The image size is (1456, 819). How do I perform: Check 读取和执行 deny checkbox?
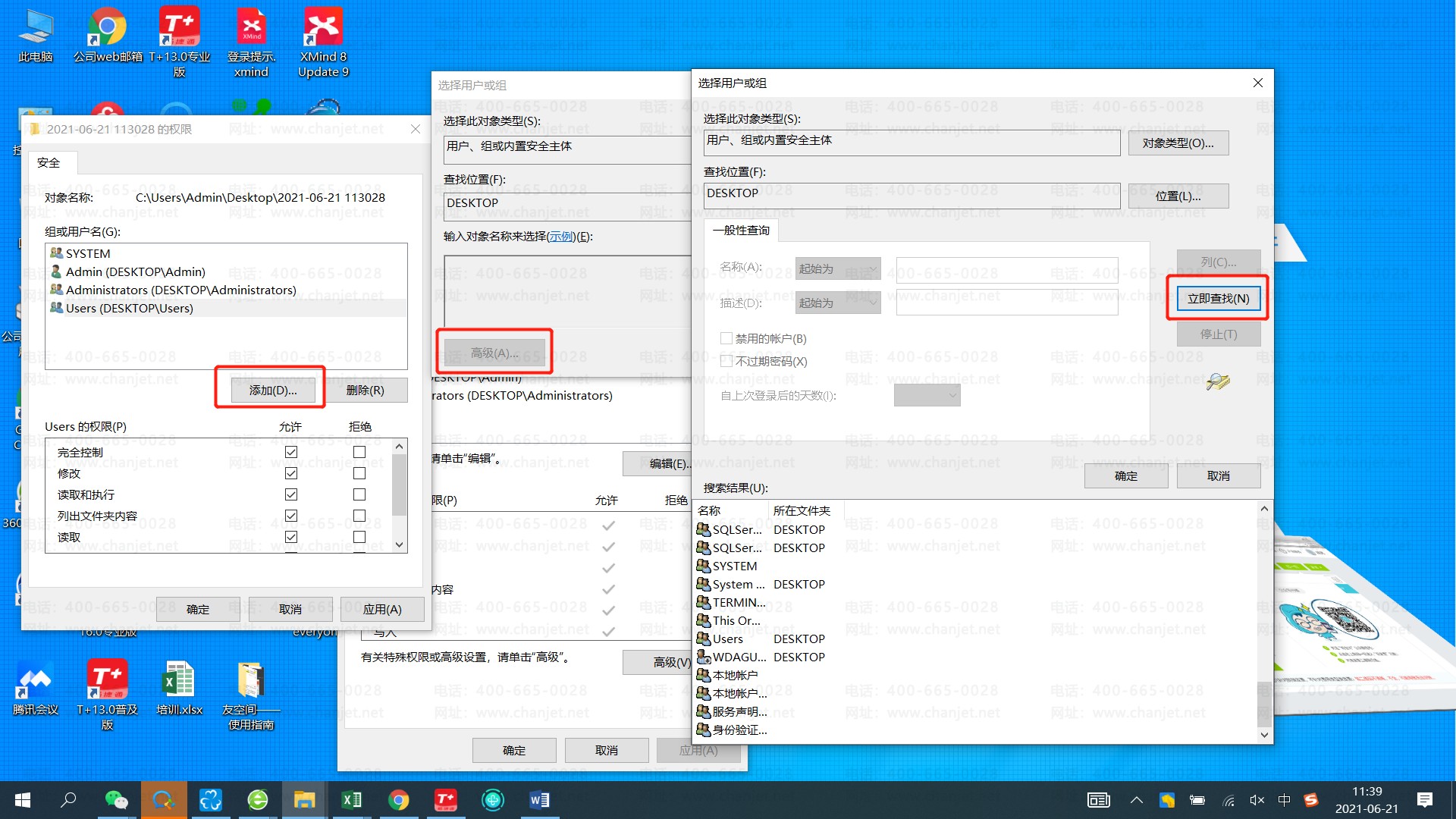point(359,494)
